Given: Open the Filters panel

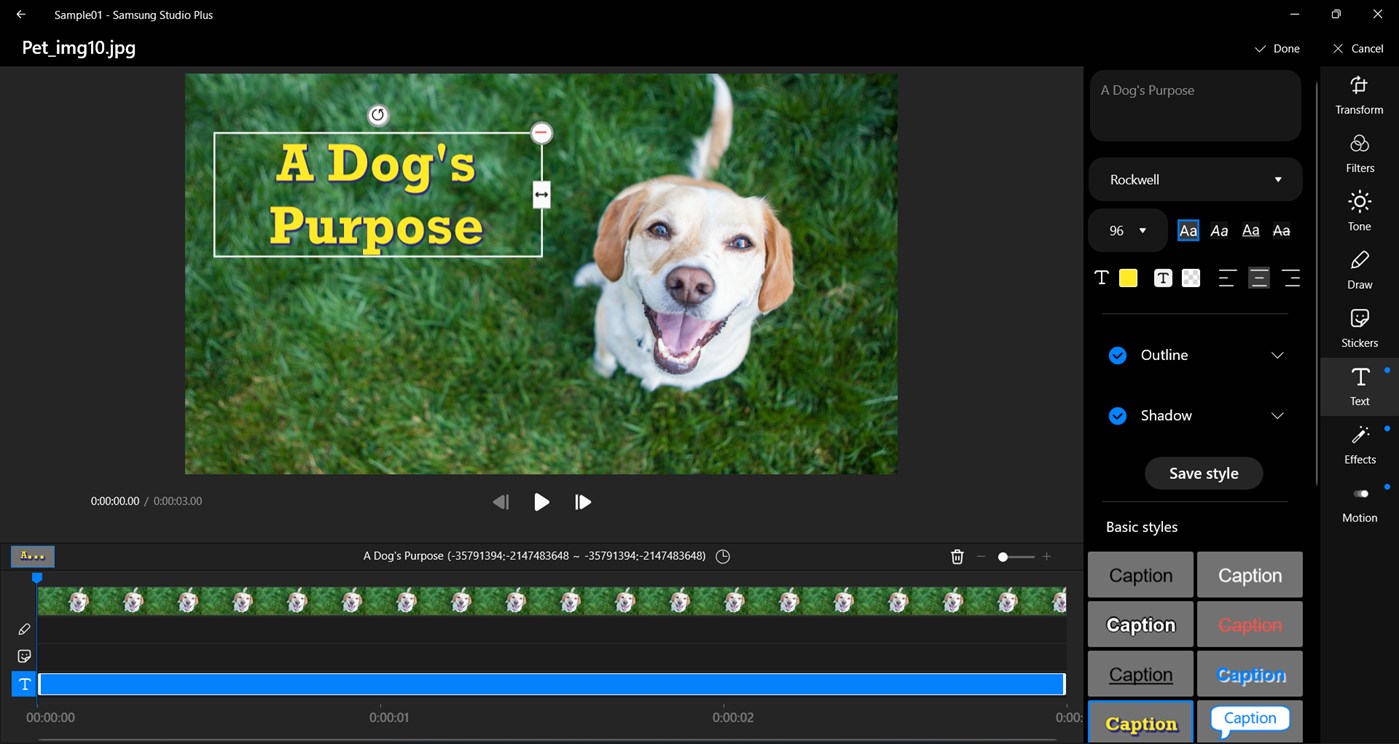Looking at the screenshot, I should (x=1359, y=154).
